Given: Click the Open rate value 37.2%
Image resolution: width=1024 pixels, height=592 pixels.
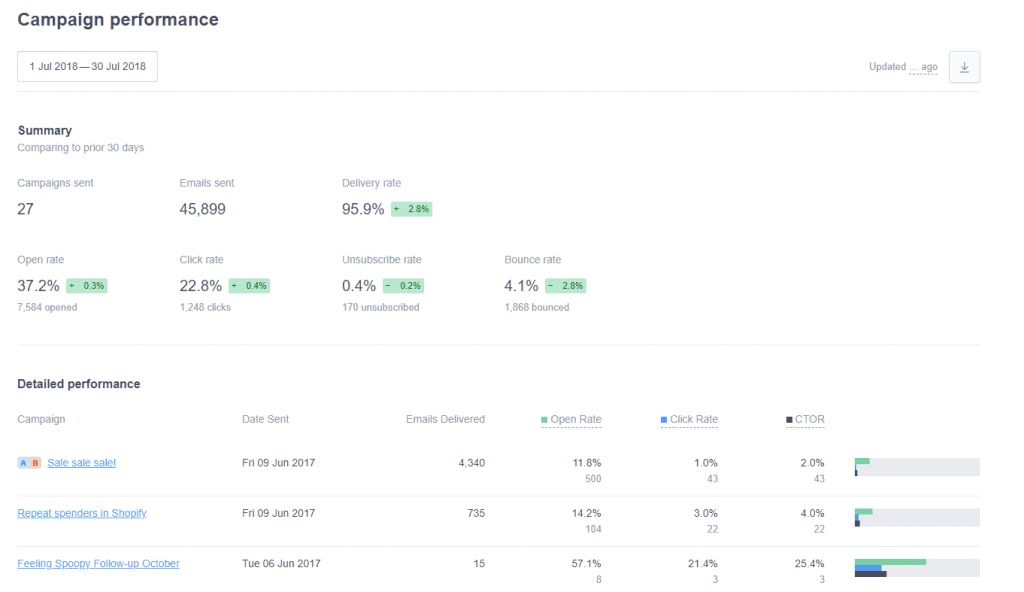Looking at the screenshot, I should coord(39,286).
